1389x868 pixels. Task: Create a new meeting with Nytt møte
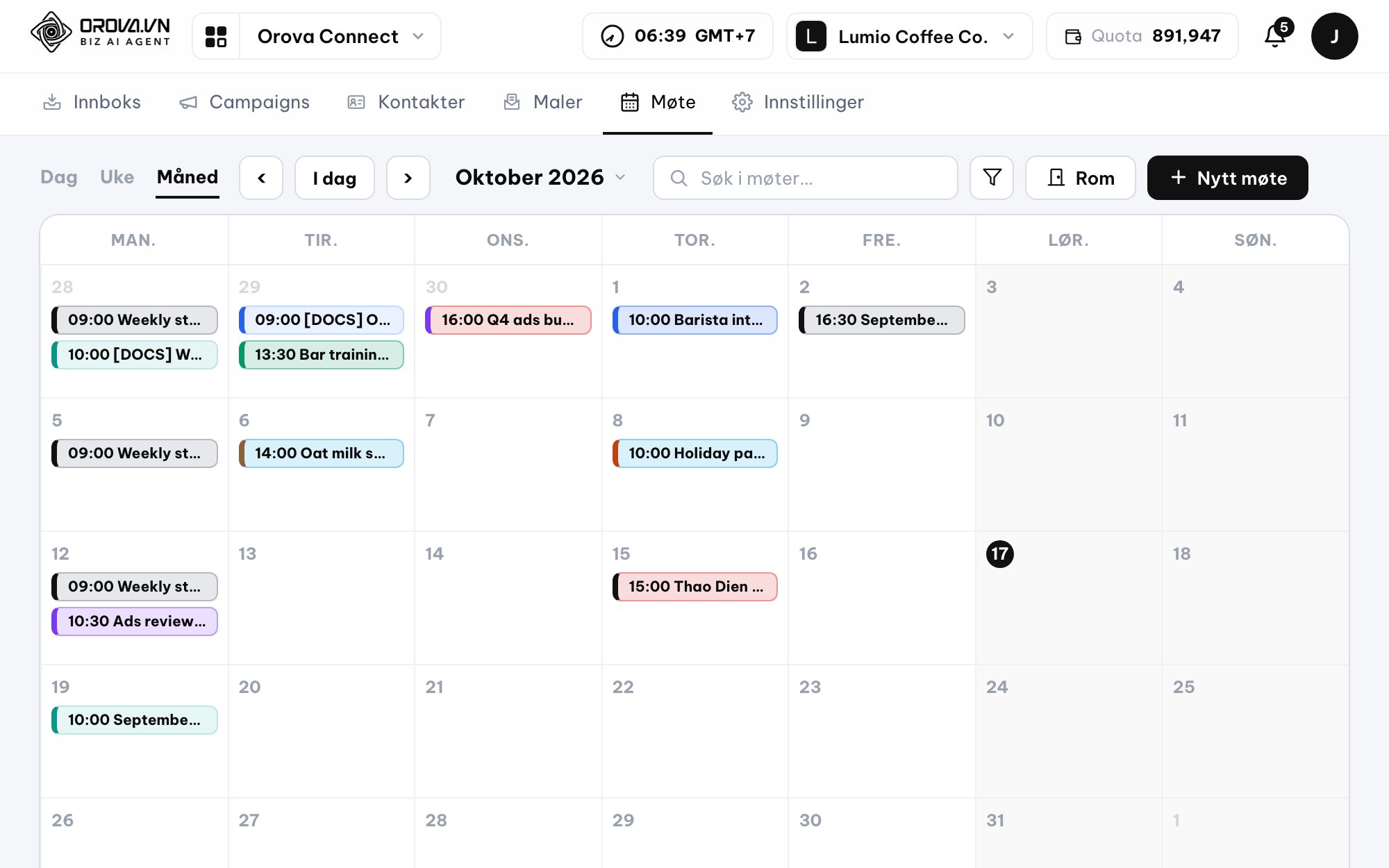(1228, 178)
